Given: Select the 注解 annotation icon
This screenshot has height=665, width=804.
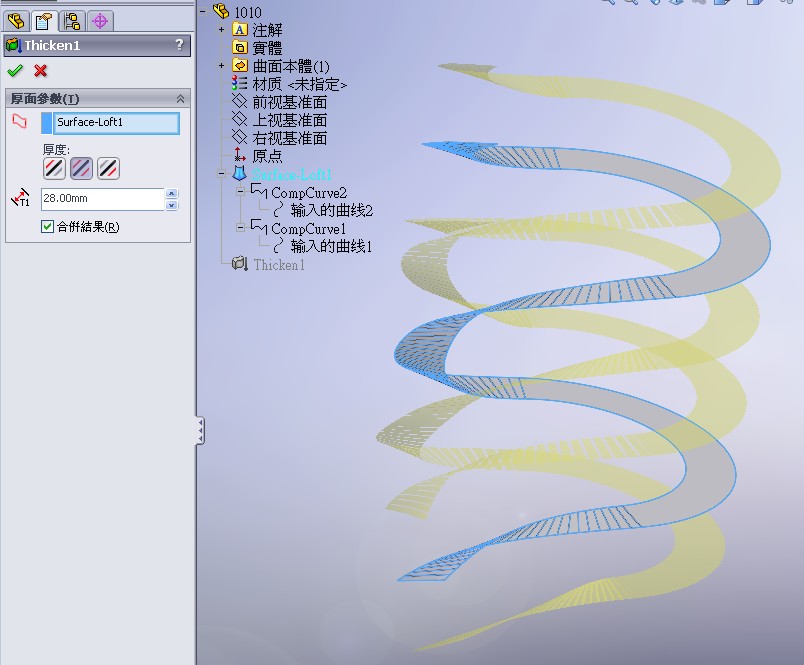Looking at the screenshot, I should pos(239,30).
